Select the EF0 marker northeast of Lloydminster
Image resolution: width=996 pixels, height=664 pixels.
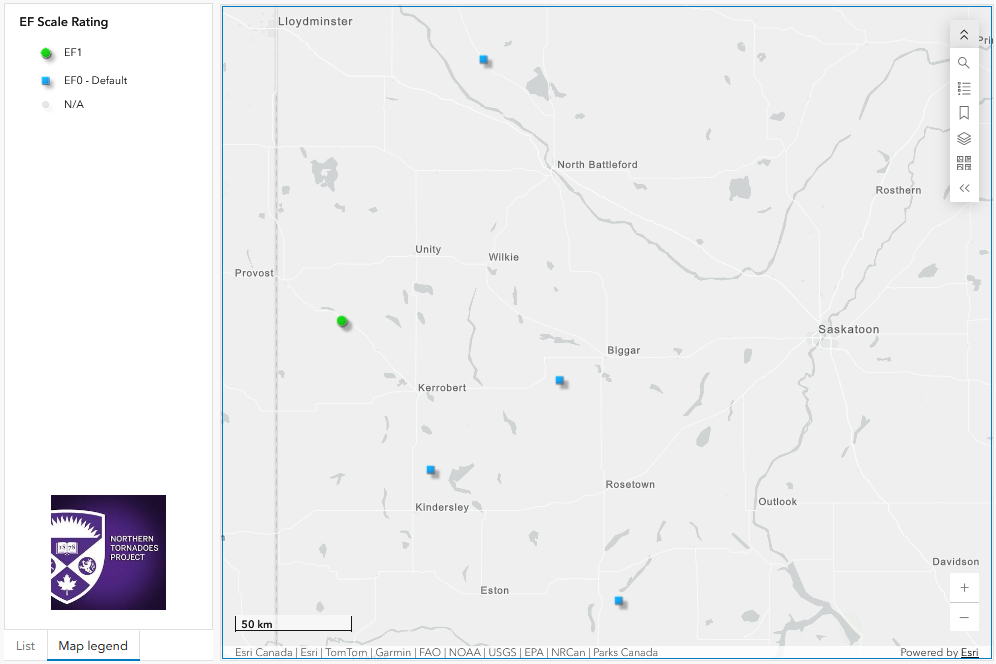tap(483, 60)
